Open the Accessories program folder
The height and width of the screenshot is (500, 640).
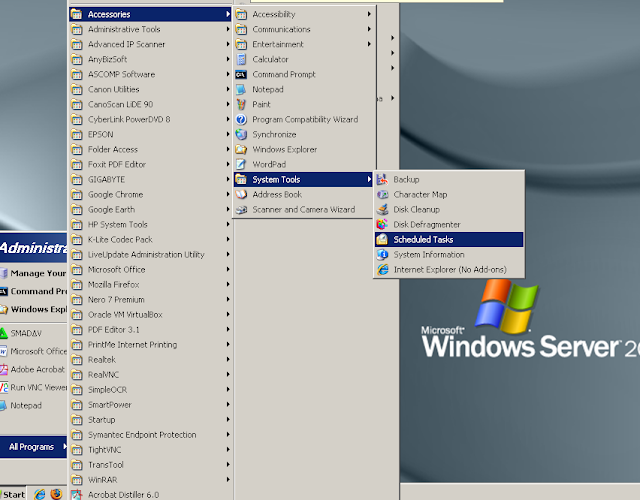pos(150,14)
